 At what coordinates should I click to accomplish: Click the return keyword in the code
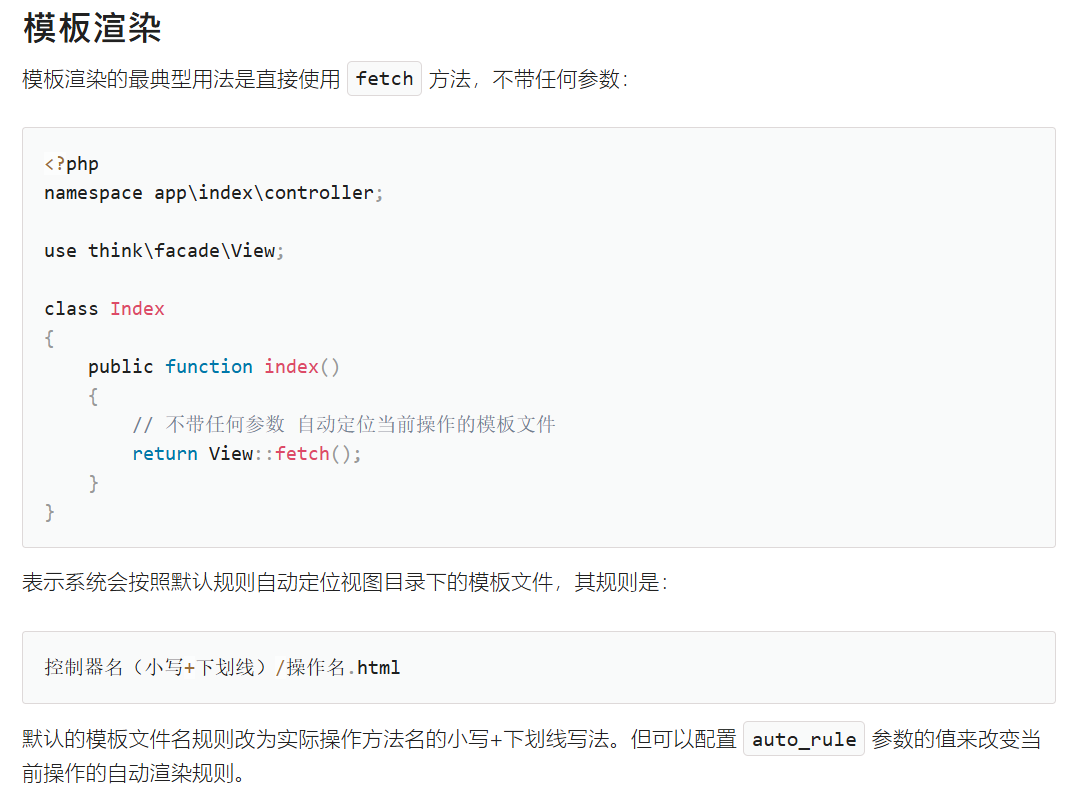click(165, 454)
